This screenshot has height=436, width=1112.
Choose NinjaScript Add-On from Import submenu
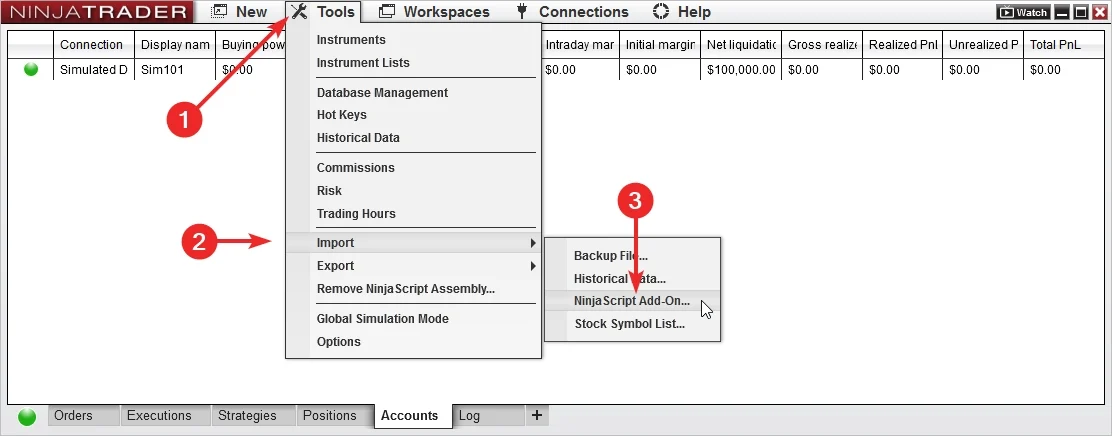[631, 301]
